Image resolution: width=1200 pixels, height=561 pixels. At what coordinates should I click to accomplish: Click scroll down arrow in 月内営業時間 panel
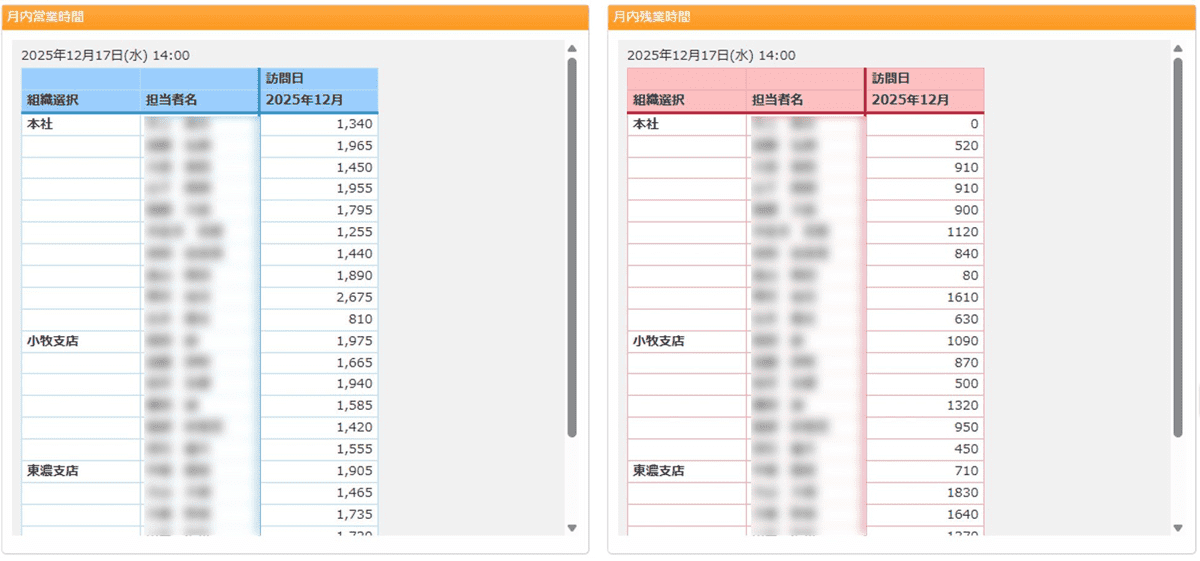click(572, 527)
